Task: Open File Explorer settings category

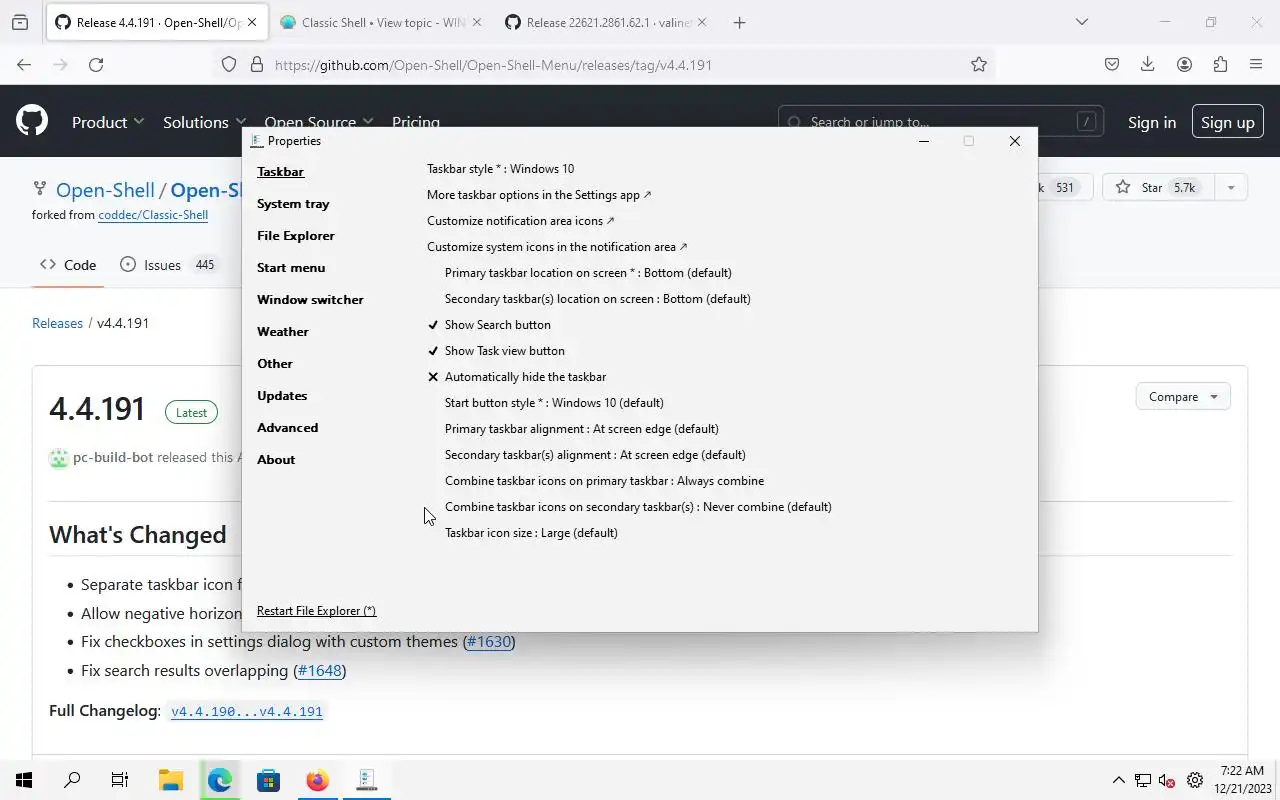Action: tap(296, 236)
